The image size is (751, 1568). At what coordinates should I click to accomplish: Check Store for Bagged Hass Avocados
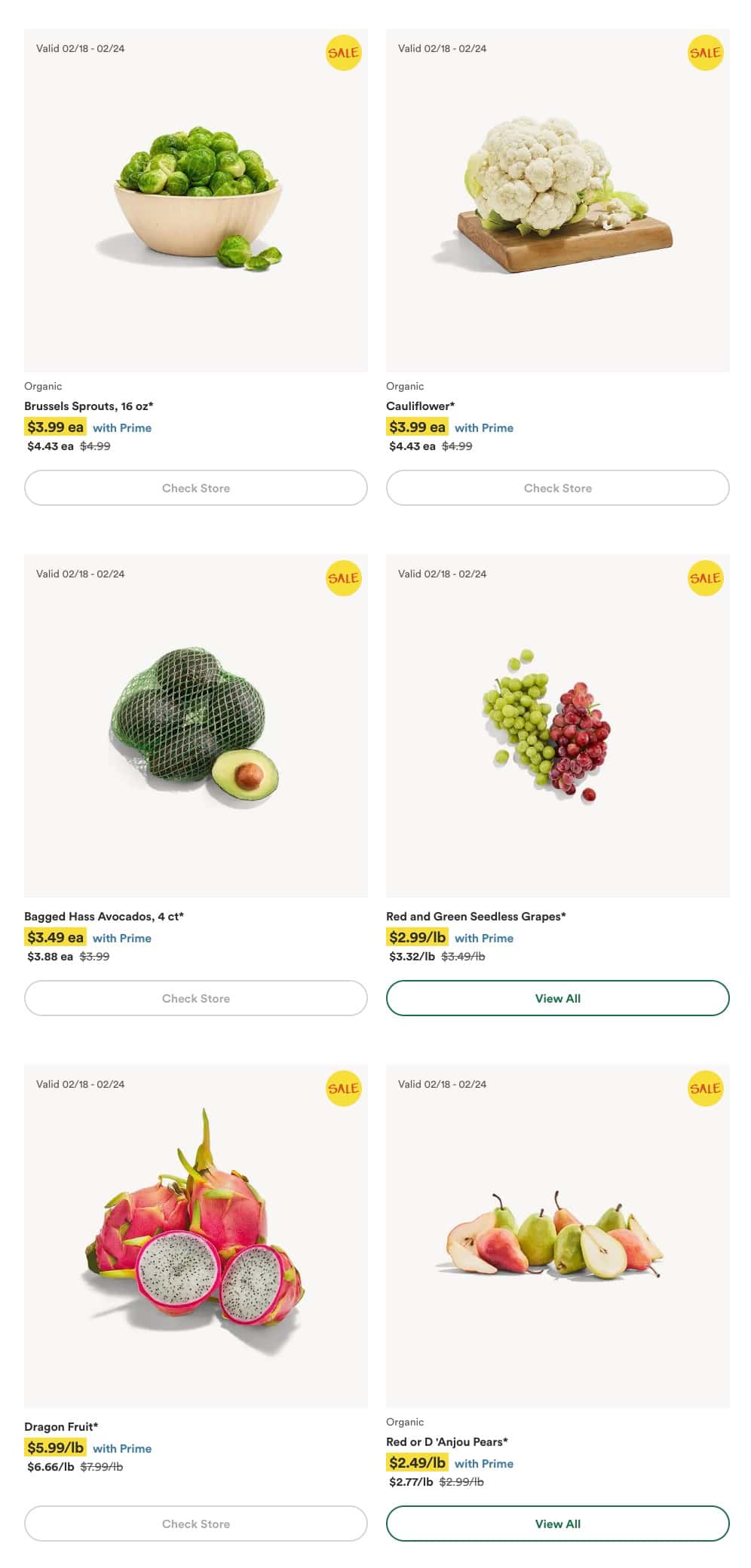[196, 998]
